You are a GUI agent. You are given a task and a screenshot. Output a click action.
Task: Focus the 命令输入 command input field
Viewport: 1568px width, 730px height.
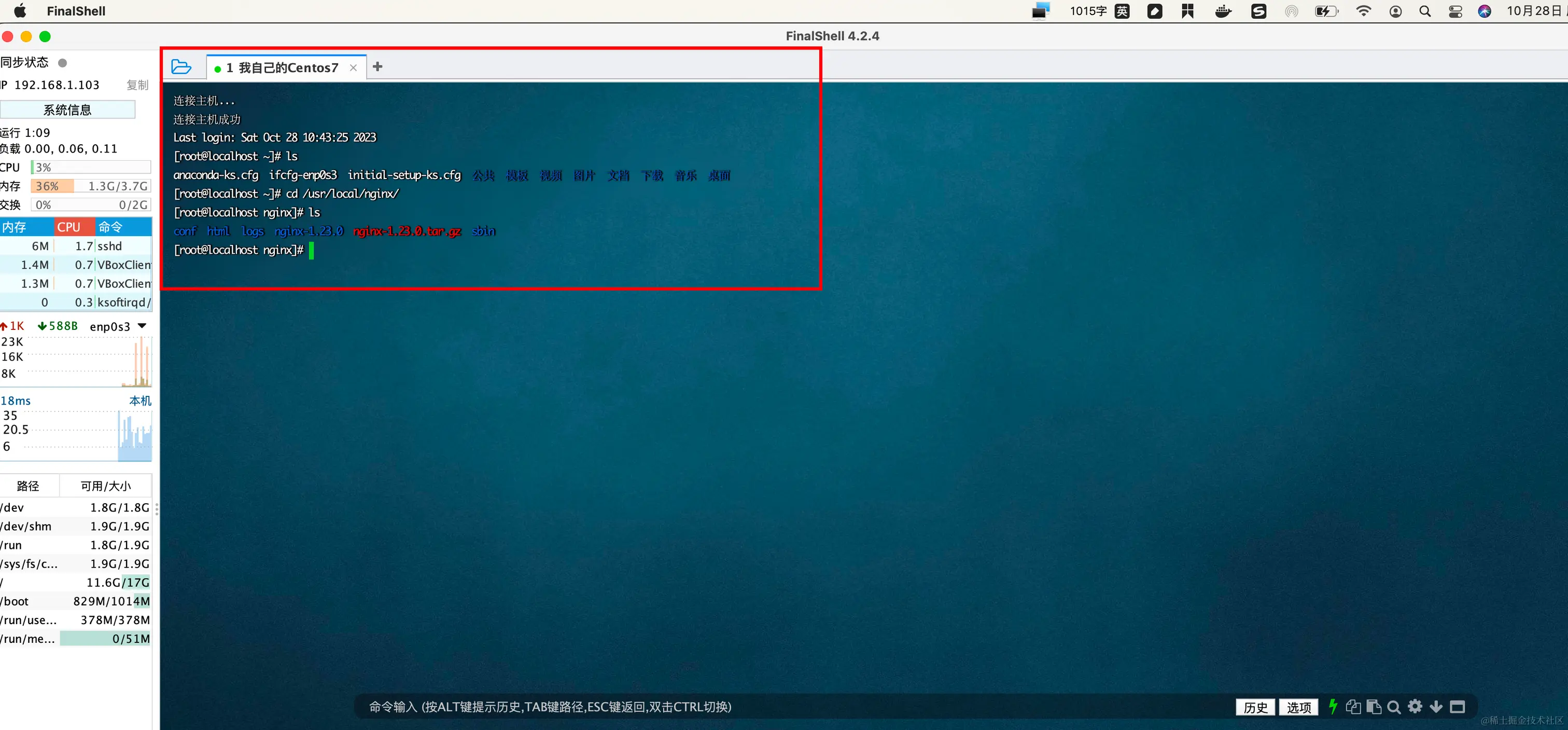pyautogui.click(x=791, y=707)
